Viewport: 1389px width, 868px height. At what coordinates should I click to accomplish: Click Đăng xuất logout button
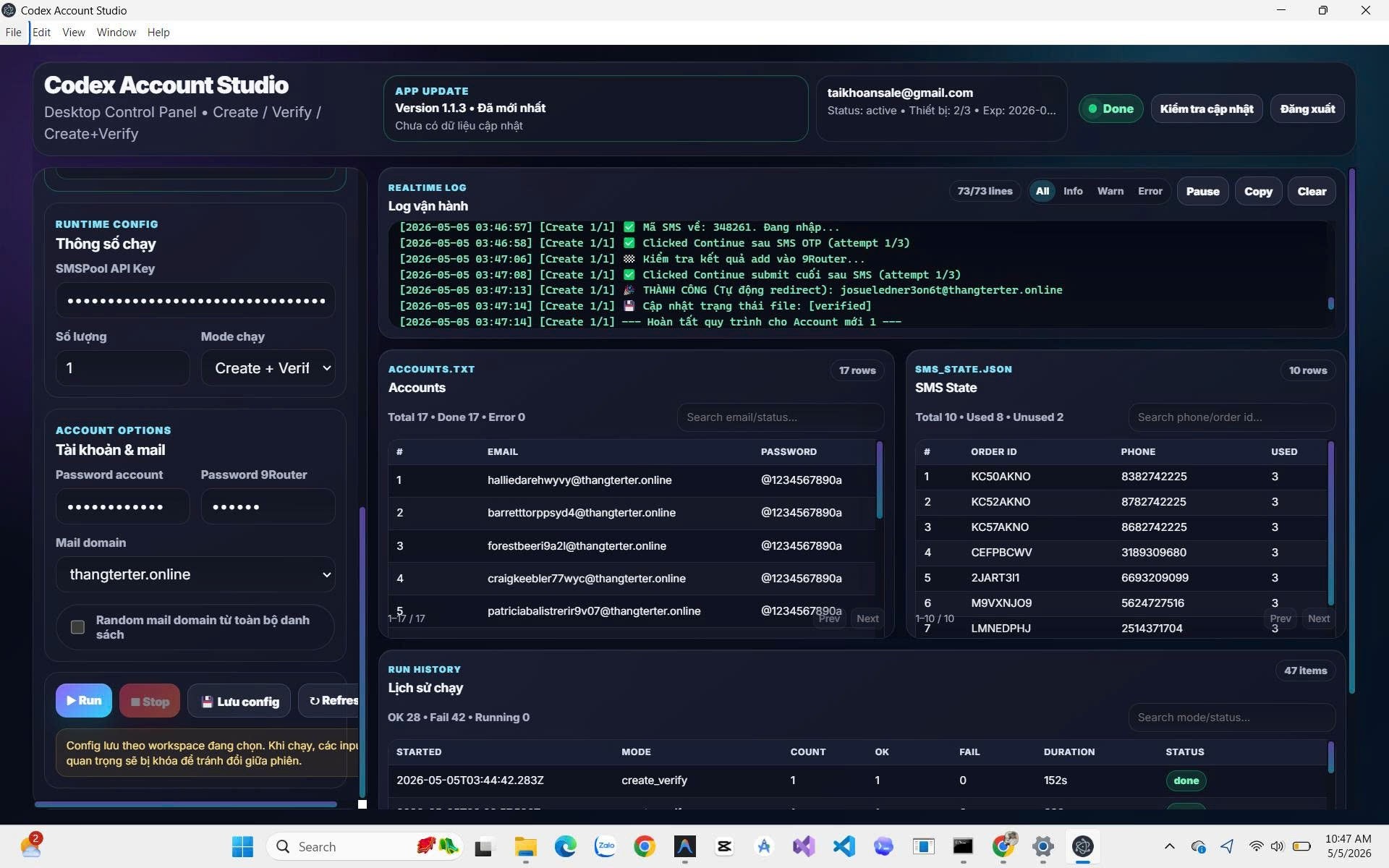click(1307, 109)
